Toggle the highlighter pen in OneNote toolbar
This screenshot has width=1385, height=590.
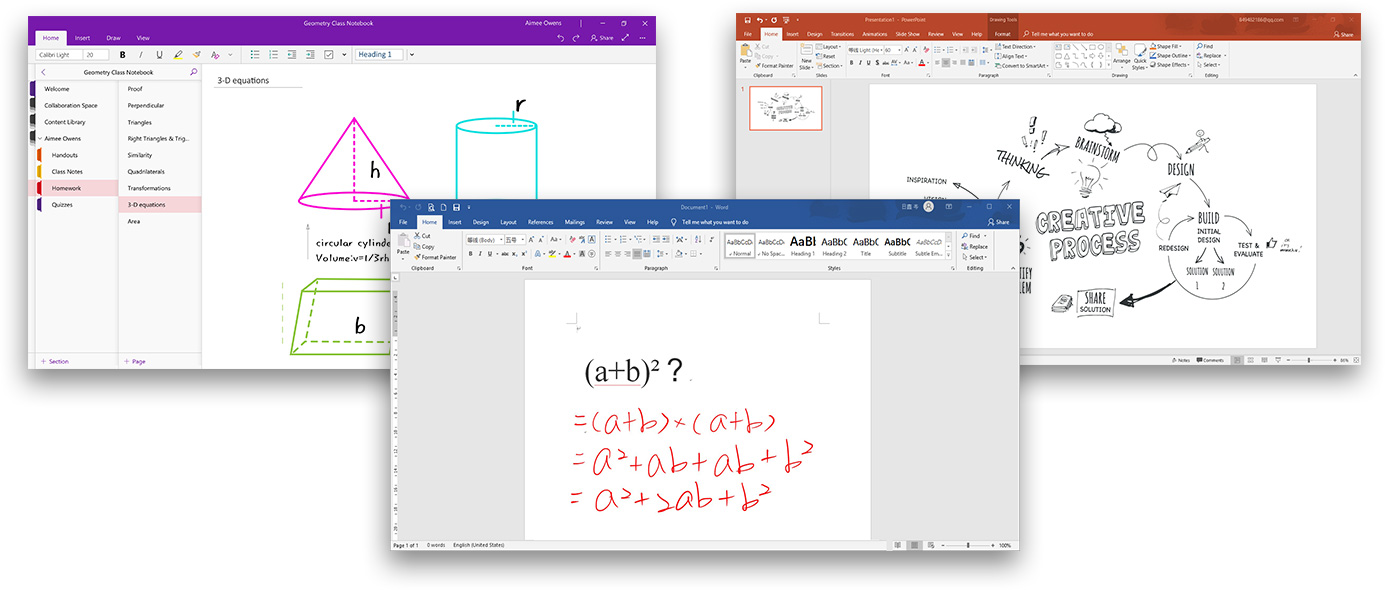point(178,54)
